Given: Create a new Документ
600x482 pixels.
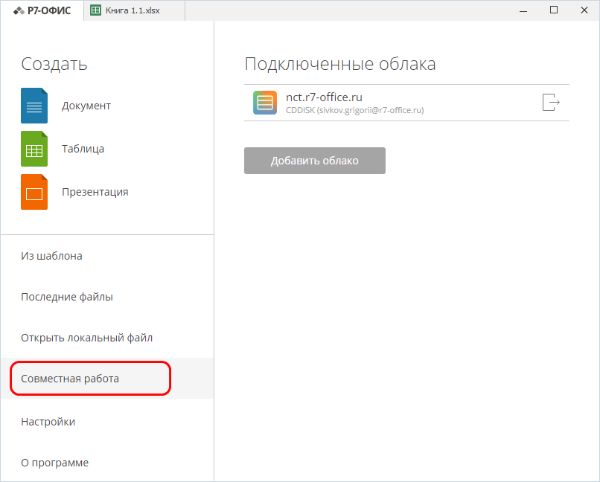Looking at the screenshot, I should tap(86, 106).
